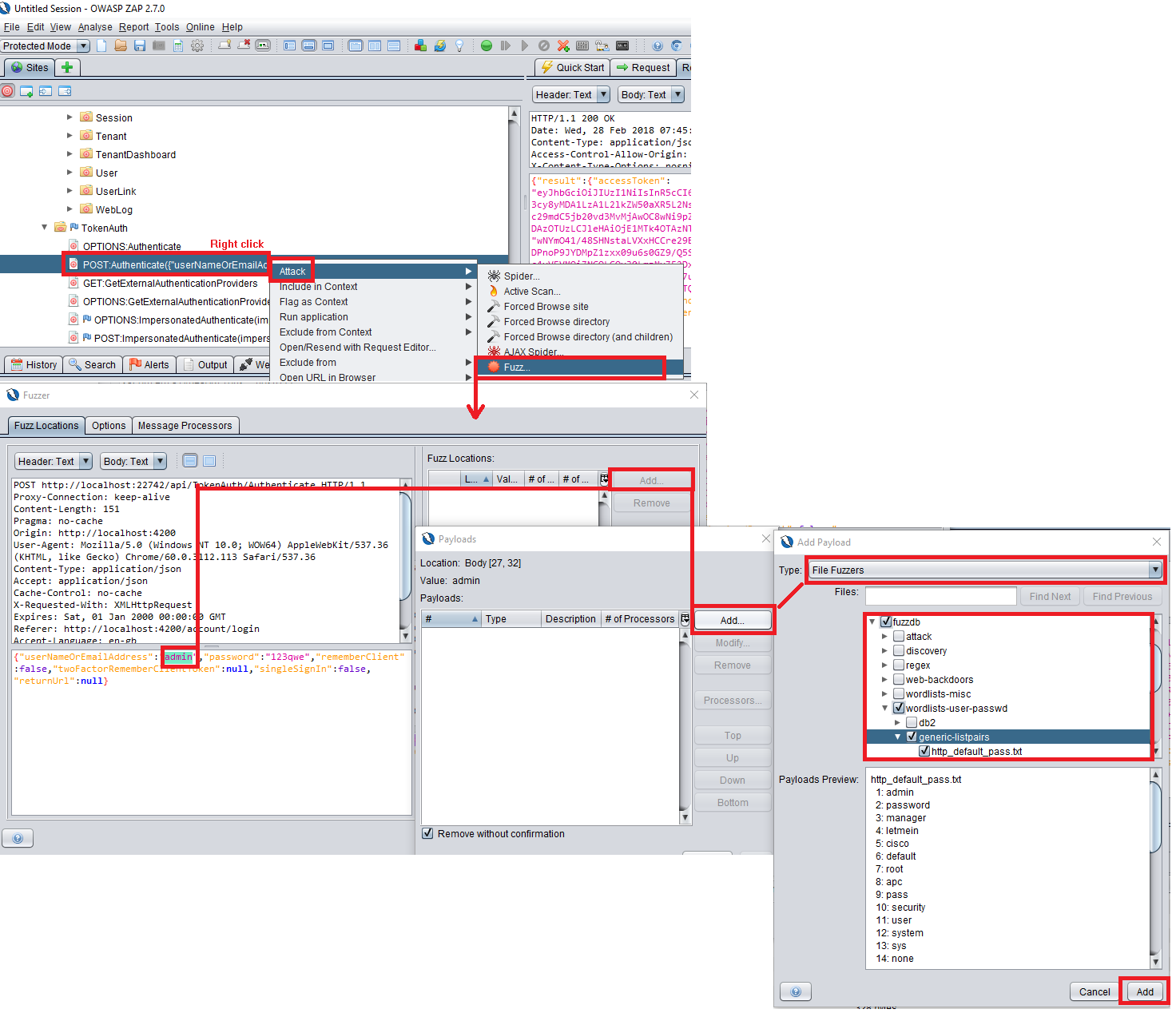The width and height of the screenshot is (1176, 1013).
Task: Click the help icon in Add Payload dialog
Action: (x=796, y=991)
